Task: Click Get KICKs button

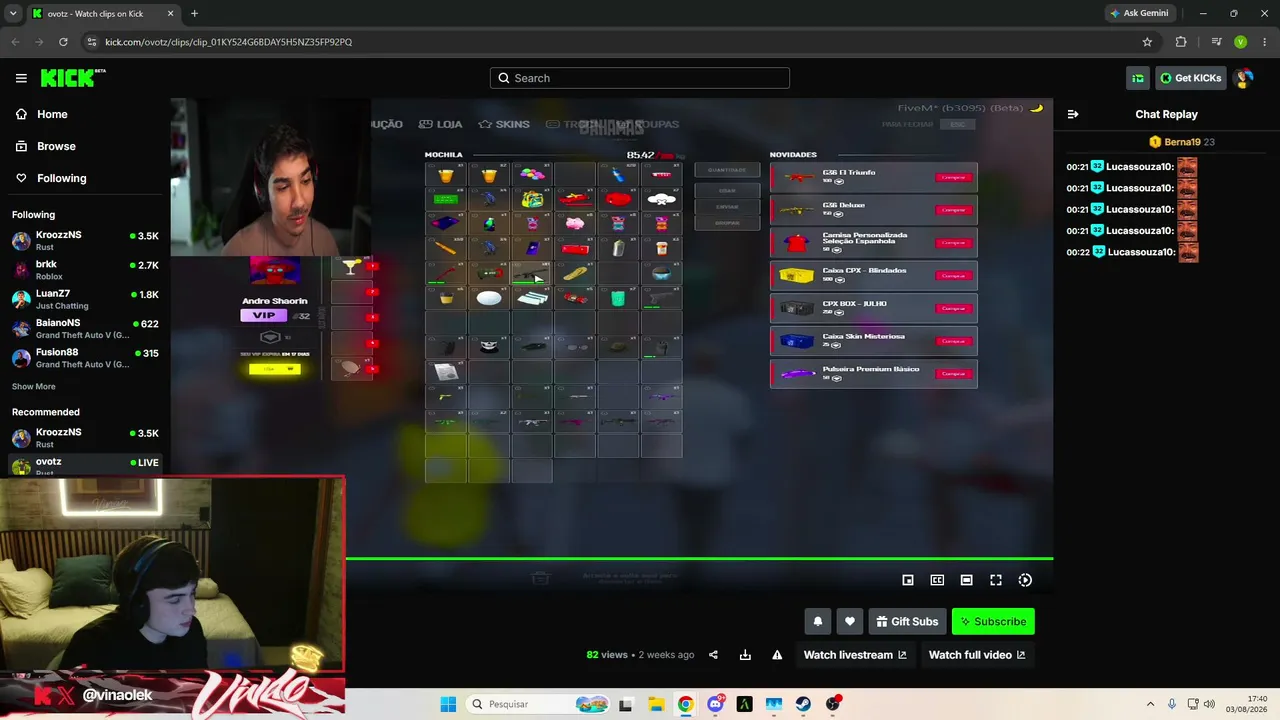Action: tap(1191, 78)
